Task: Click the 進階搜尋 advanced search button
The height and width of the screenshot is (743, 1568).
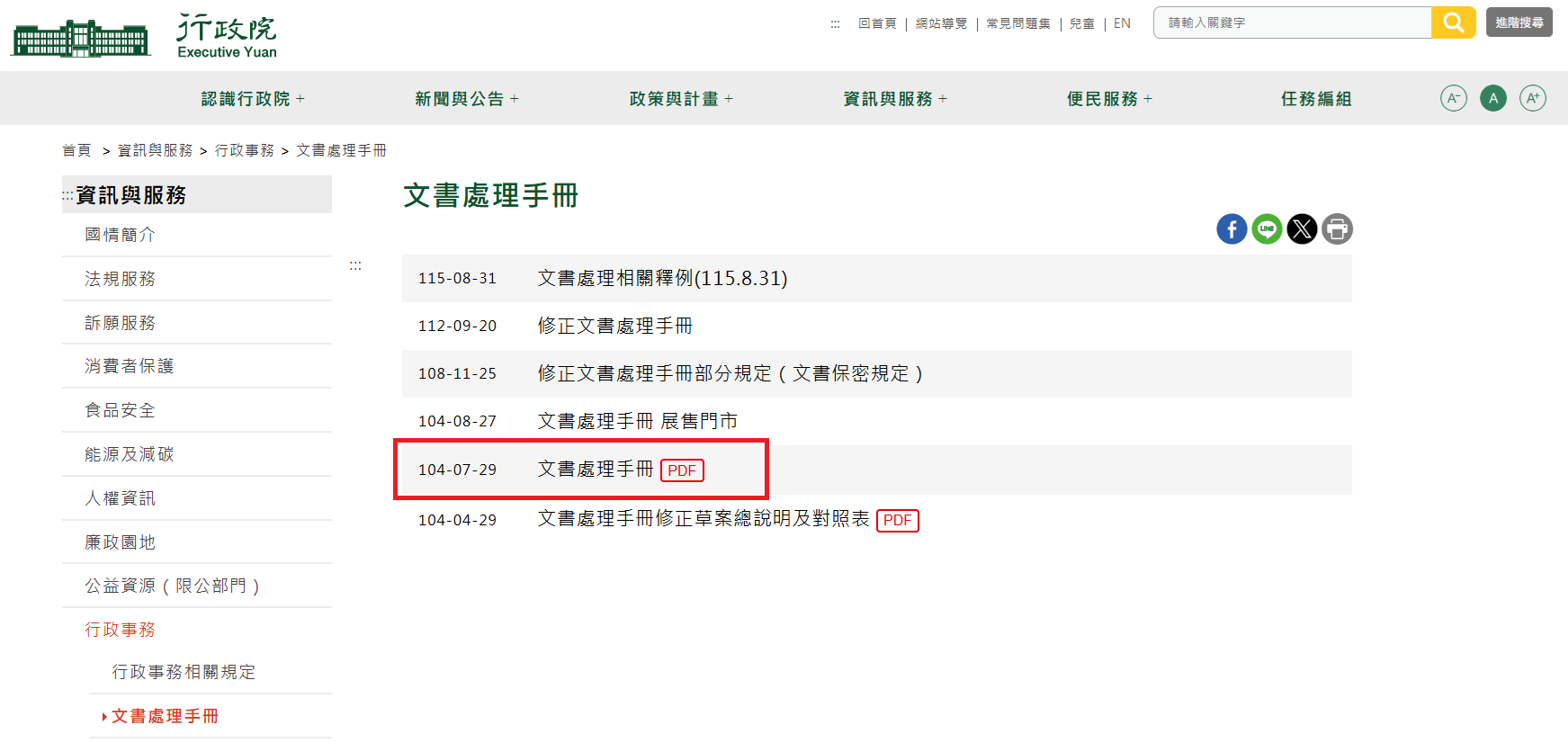Action: [x=1519, y=22]
